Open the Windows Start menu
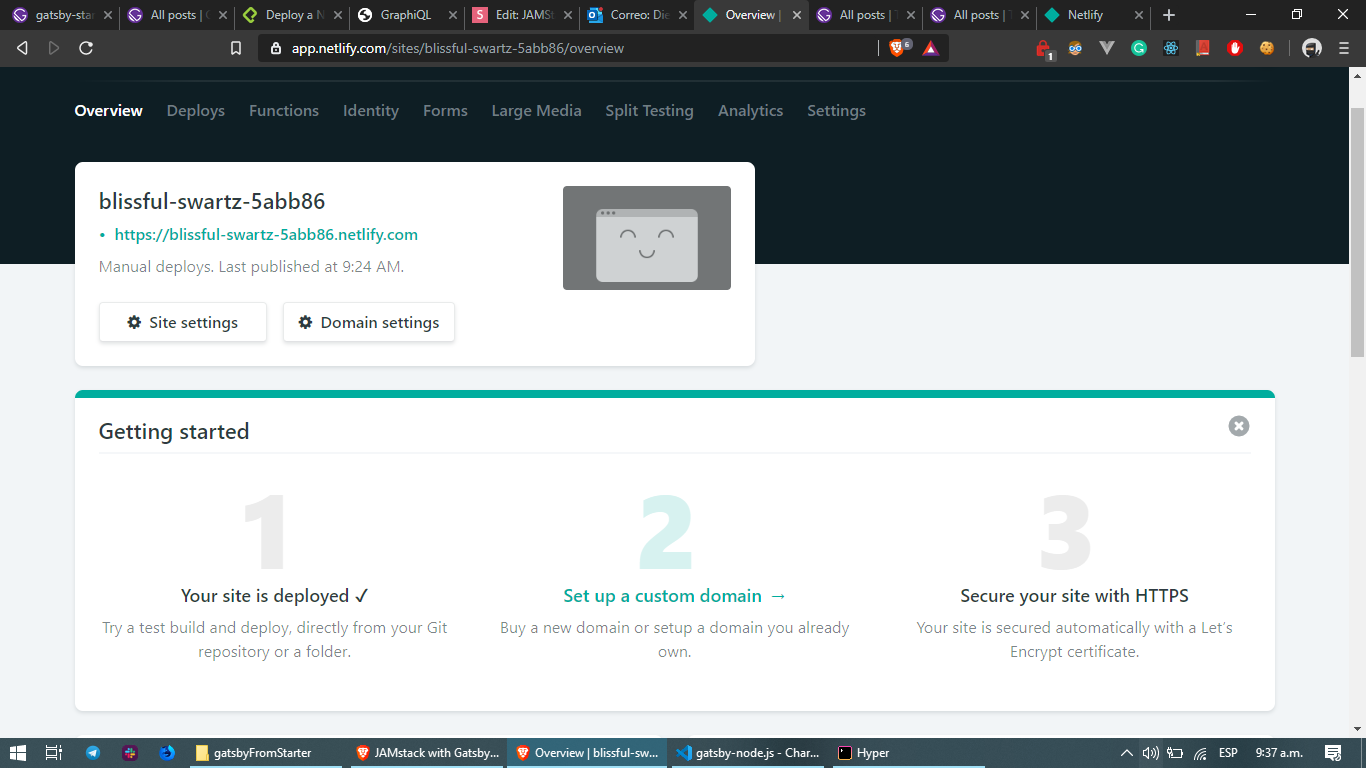This screenshot has height=768, width=1366. (18, 753)
